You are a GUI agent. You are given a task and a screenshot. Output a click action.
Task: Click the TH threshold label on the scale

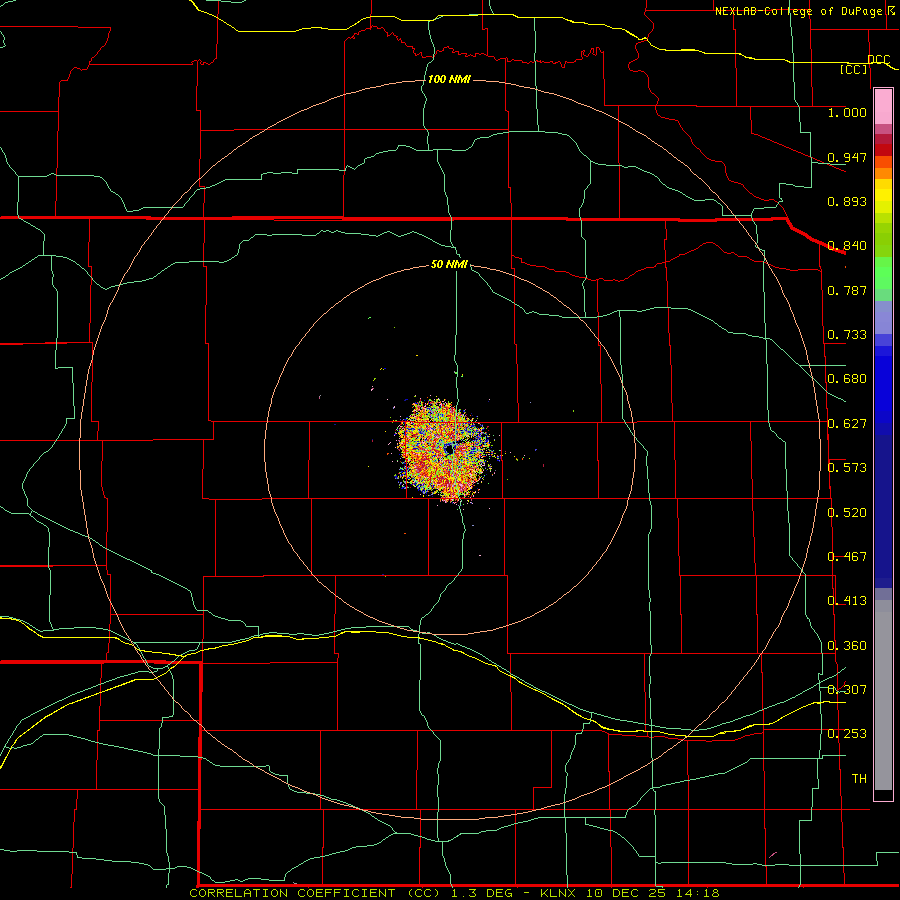[x=859, y=779]
